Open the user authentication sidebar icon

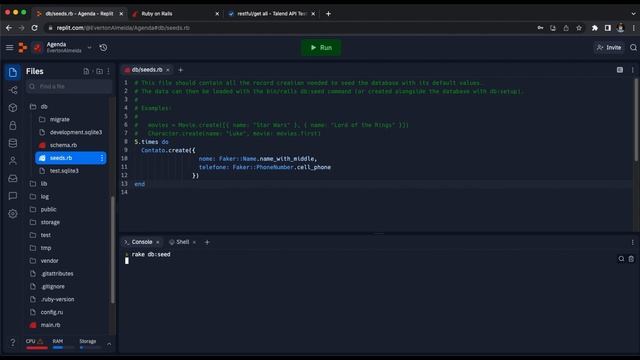(x=13, y=160)
